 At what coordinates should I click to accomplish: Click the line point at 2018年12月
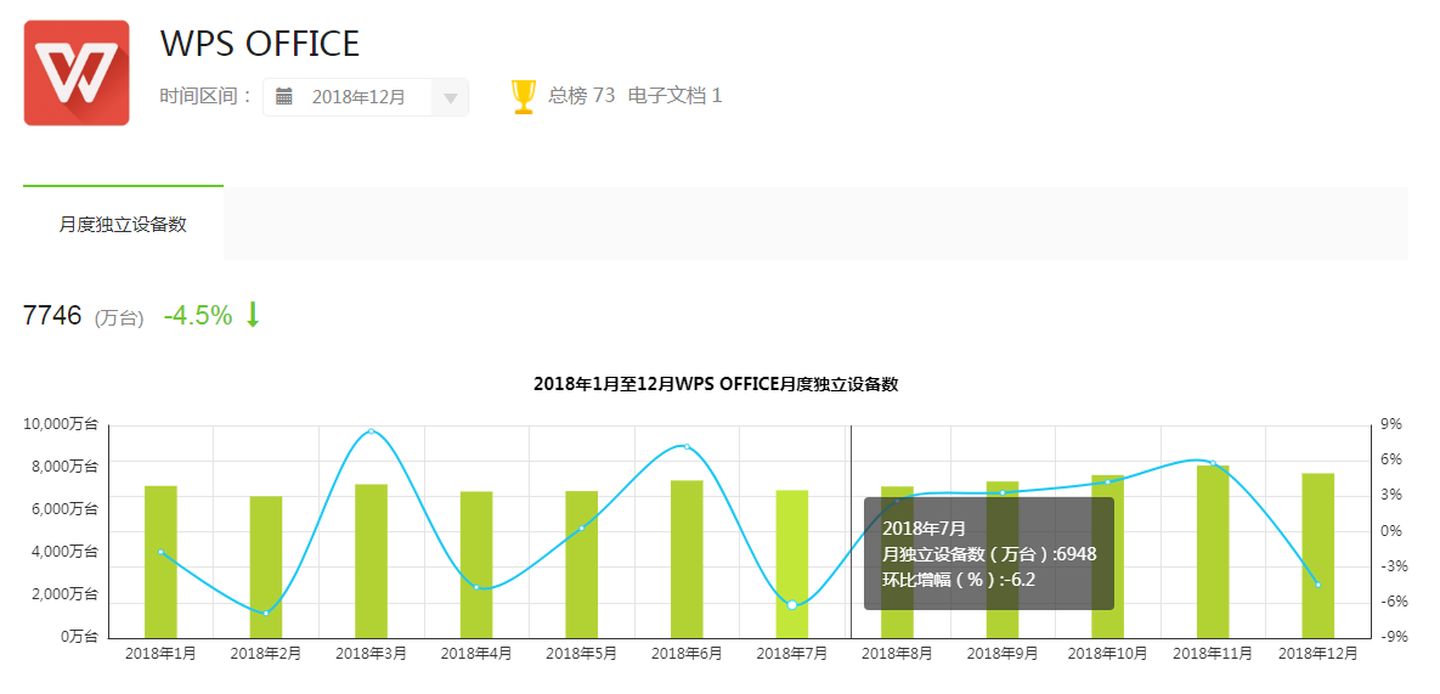click(1318, 584)
